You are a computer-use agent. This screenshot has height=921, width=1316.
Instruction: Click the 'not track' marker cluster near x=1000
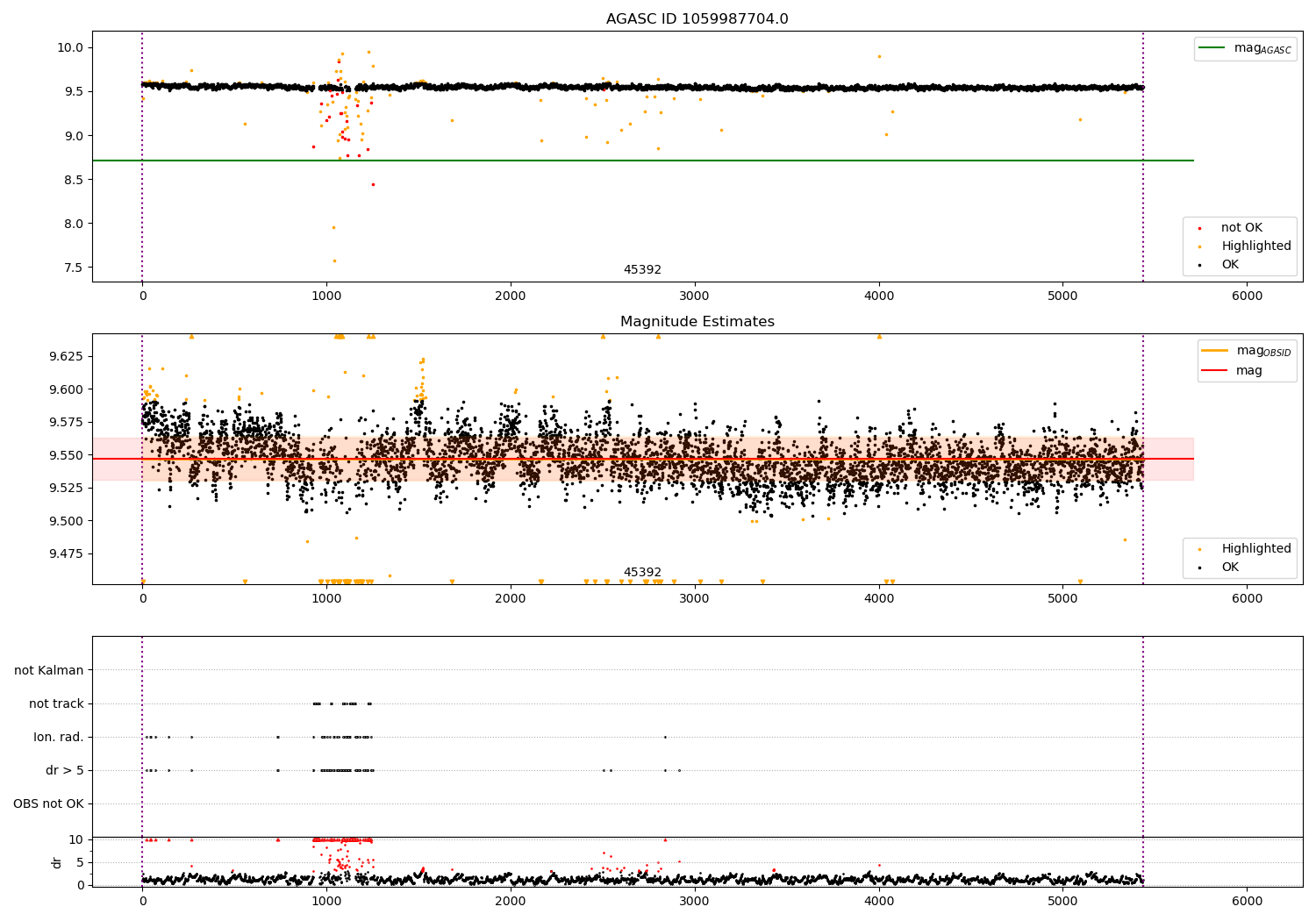point(343,703)
